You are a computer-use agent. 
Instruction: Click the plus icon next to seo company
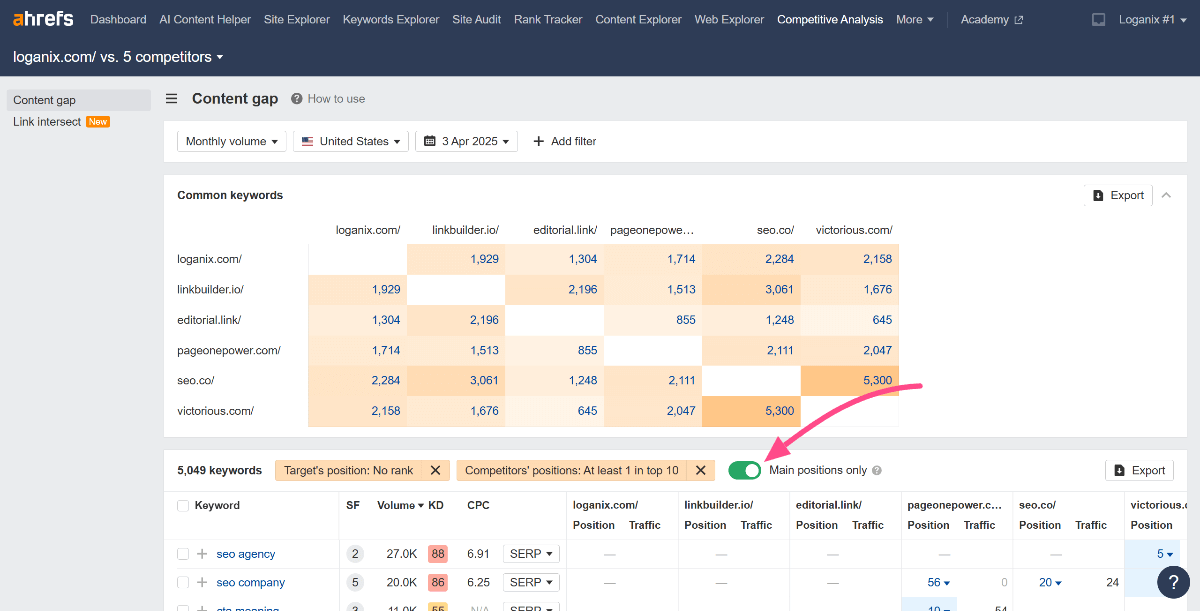pos(202,582)
